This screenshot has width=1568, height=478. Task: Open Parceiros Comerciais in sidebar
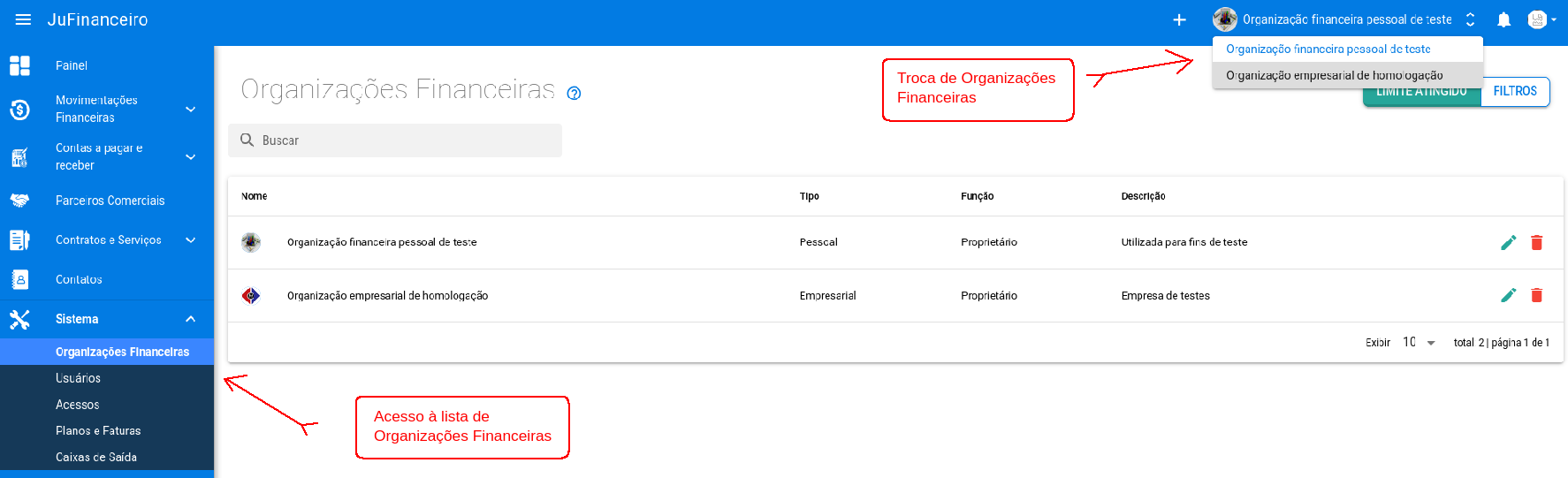[x=110, y=201]
